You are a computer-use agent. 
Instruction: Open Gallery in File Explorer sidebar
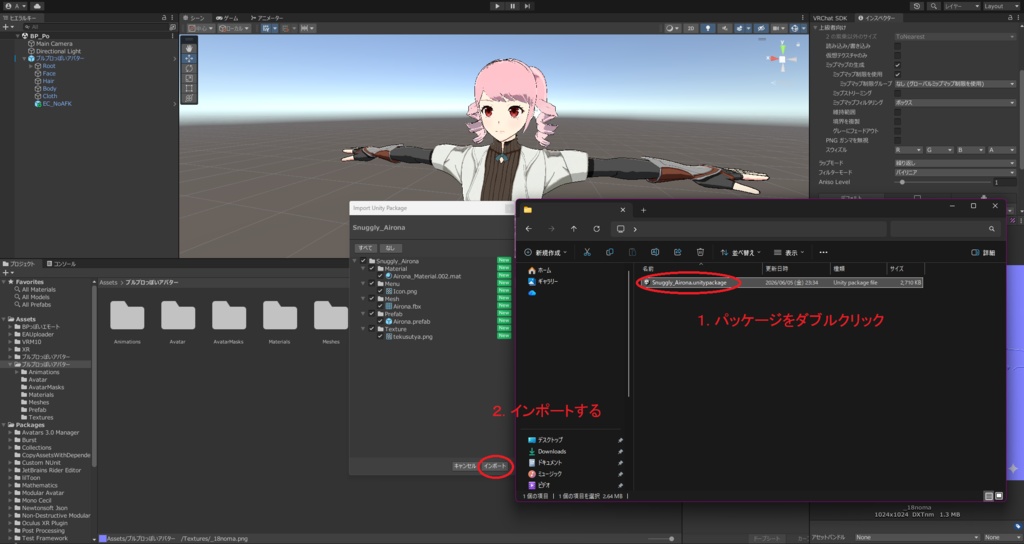point(543,281)
